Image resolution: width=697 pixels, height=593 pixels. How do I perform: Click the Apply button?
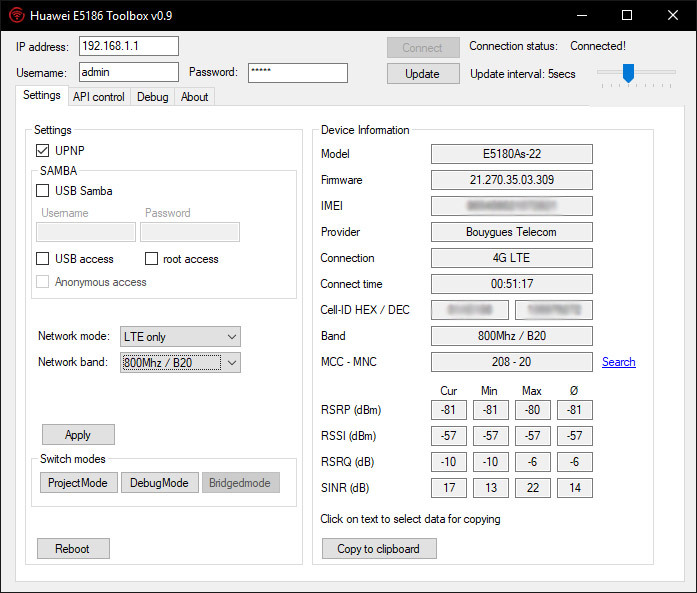78,434
